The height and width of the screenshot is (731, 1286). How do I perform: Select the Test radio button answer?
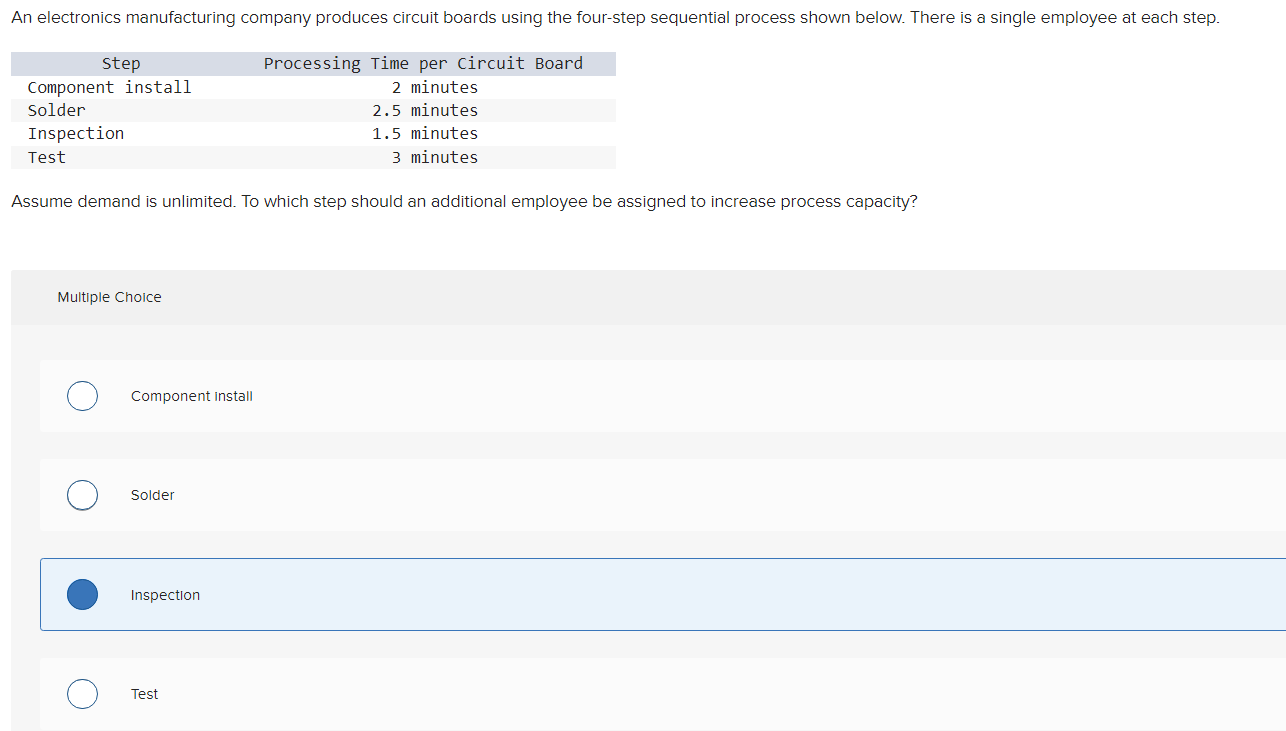(82, 693)
